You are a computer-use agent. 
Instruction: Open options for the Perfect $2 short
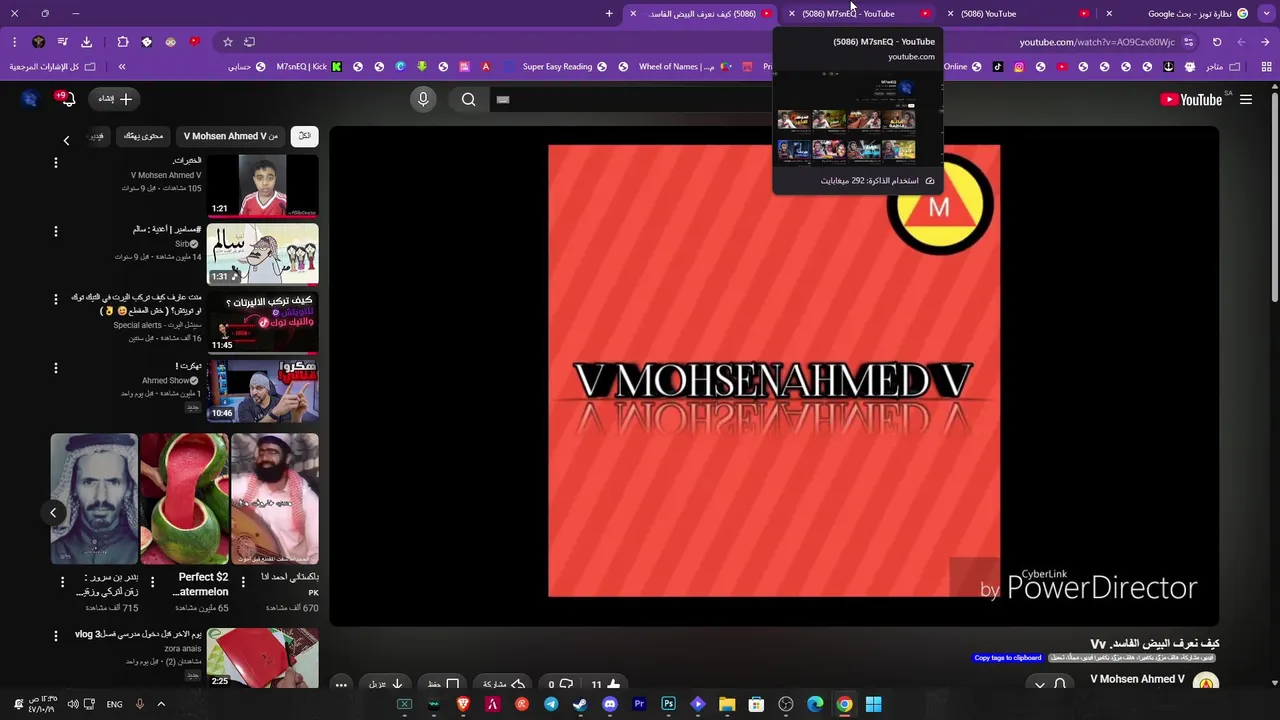[x=152, y=581]
